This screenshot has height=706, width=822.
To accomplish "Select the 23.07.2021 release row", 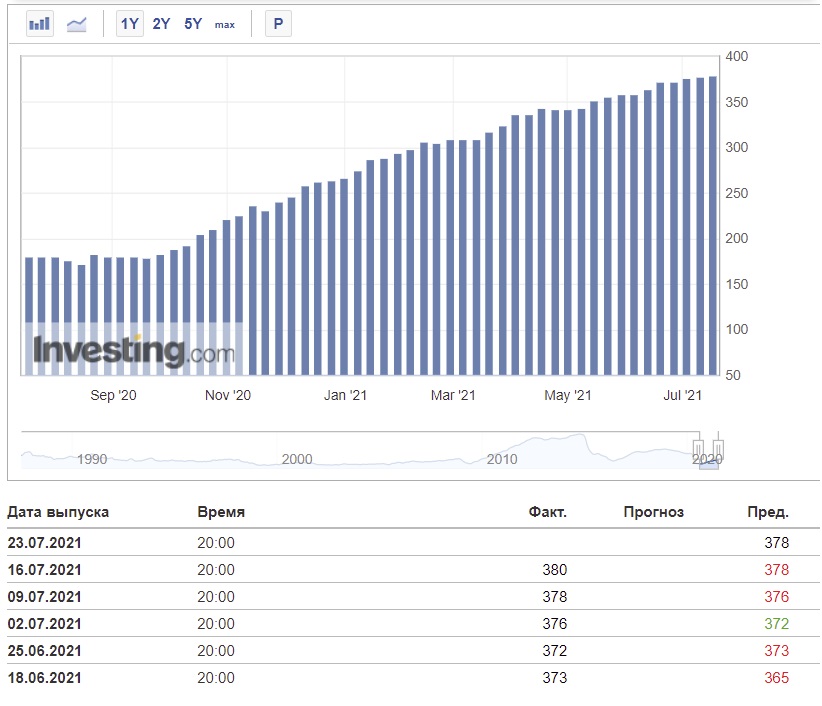I will coord(413,542).
